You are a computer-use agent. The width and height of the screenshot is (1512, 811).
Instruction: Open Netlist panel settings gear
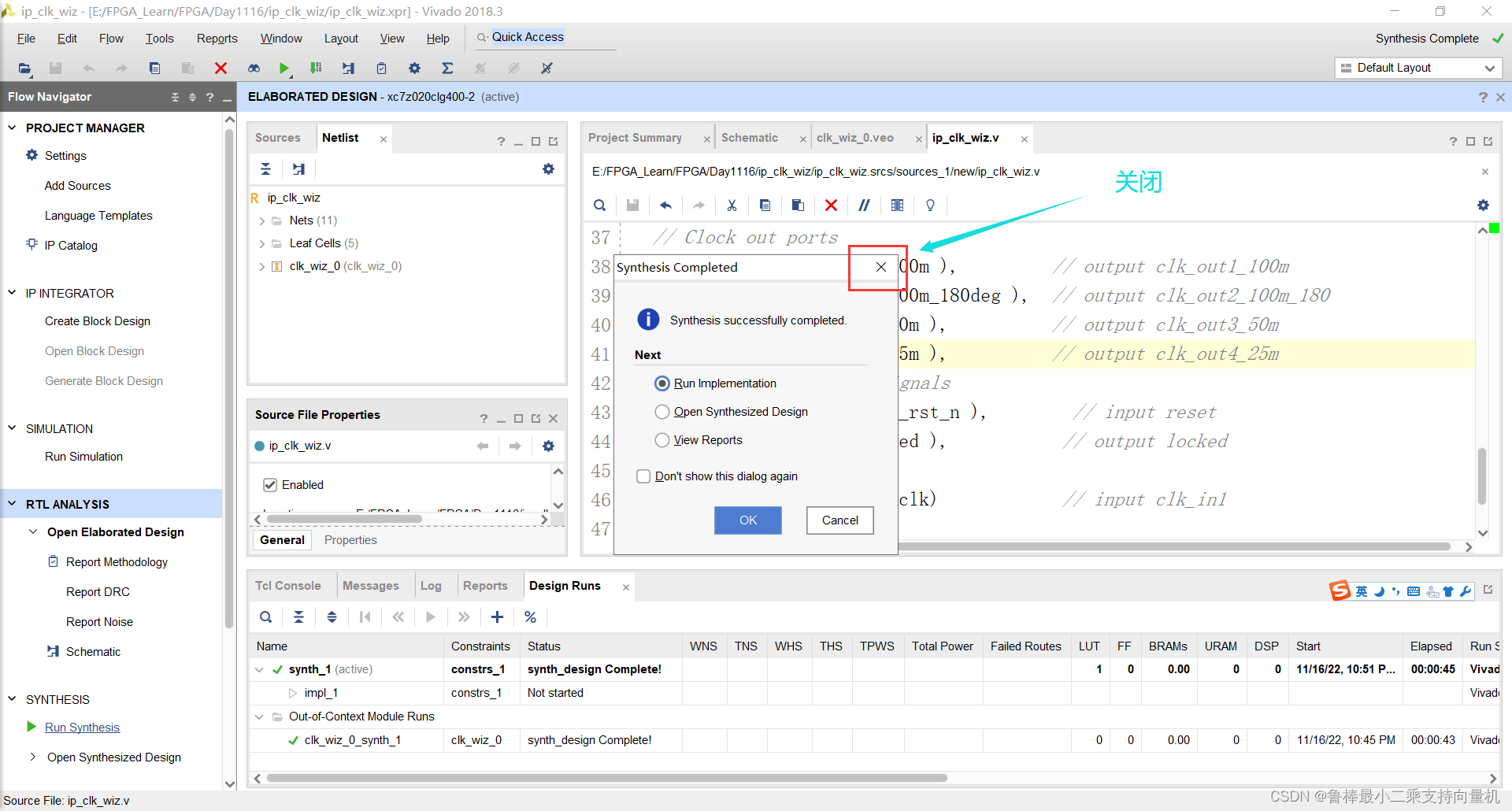[x=548, y=169]
